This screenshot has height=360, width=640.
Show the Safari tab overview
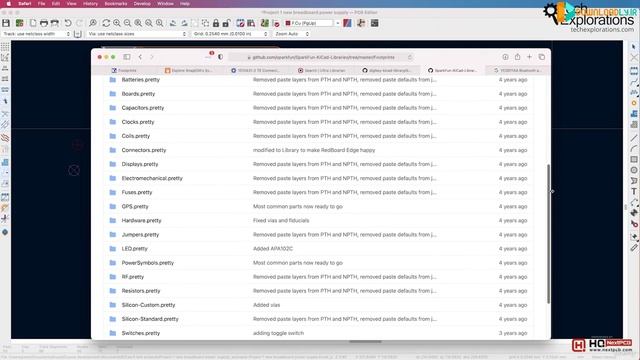(542, 57)
